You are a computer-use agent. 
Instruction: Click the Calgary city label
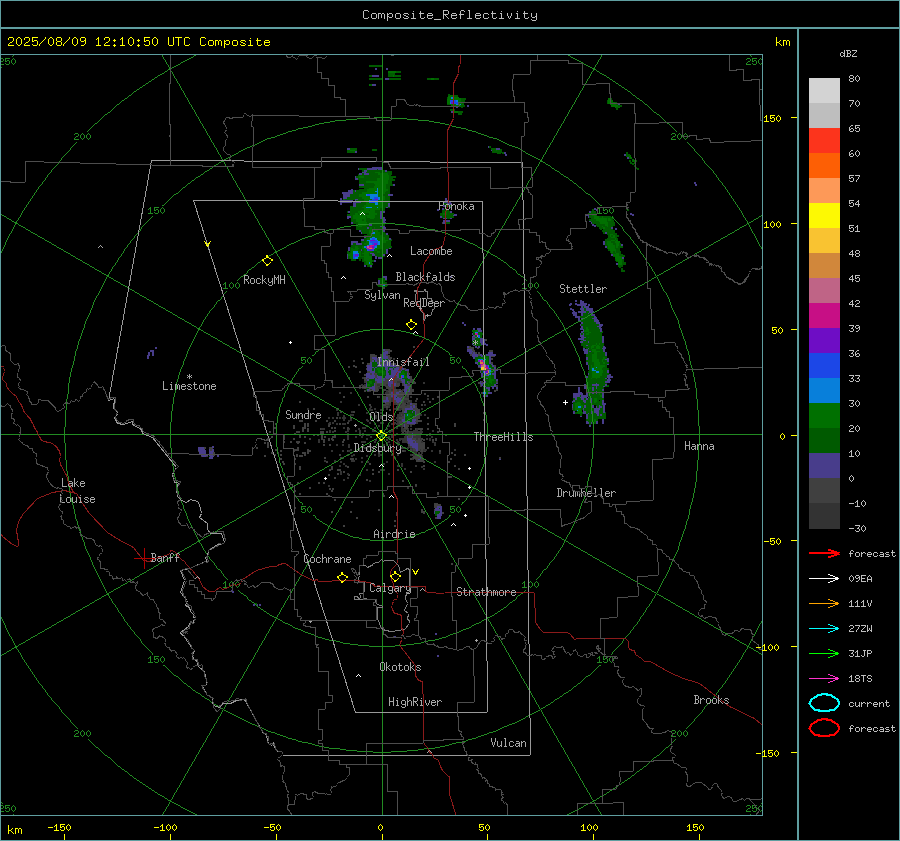click(390, 588)
